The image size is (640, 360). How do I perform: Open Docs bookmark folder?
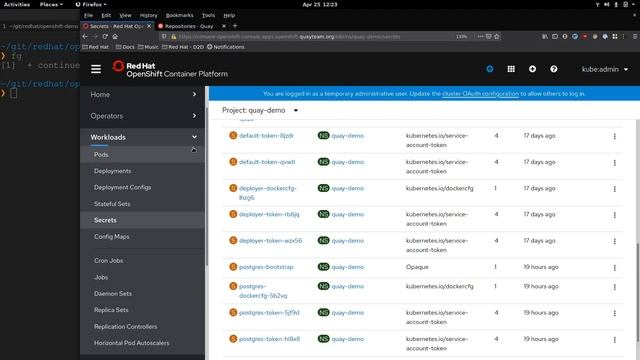[x=125, y=47]
